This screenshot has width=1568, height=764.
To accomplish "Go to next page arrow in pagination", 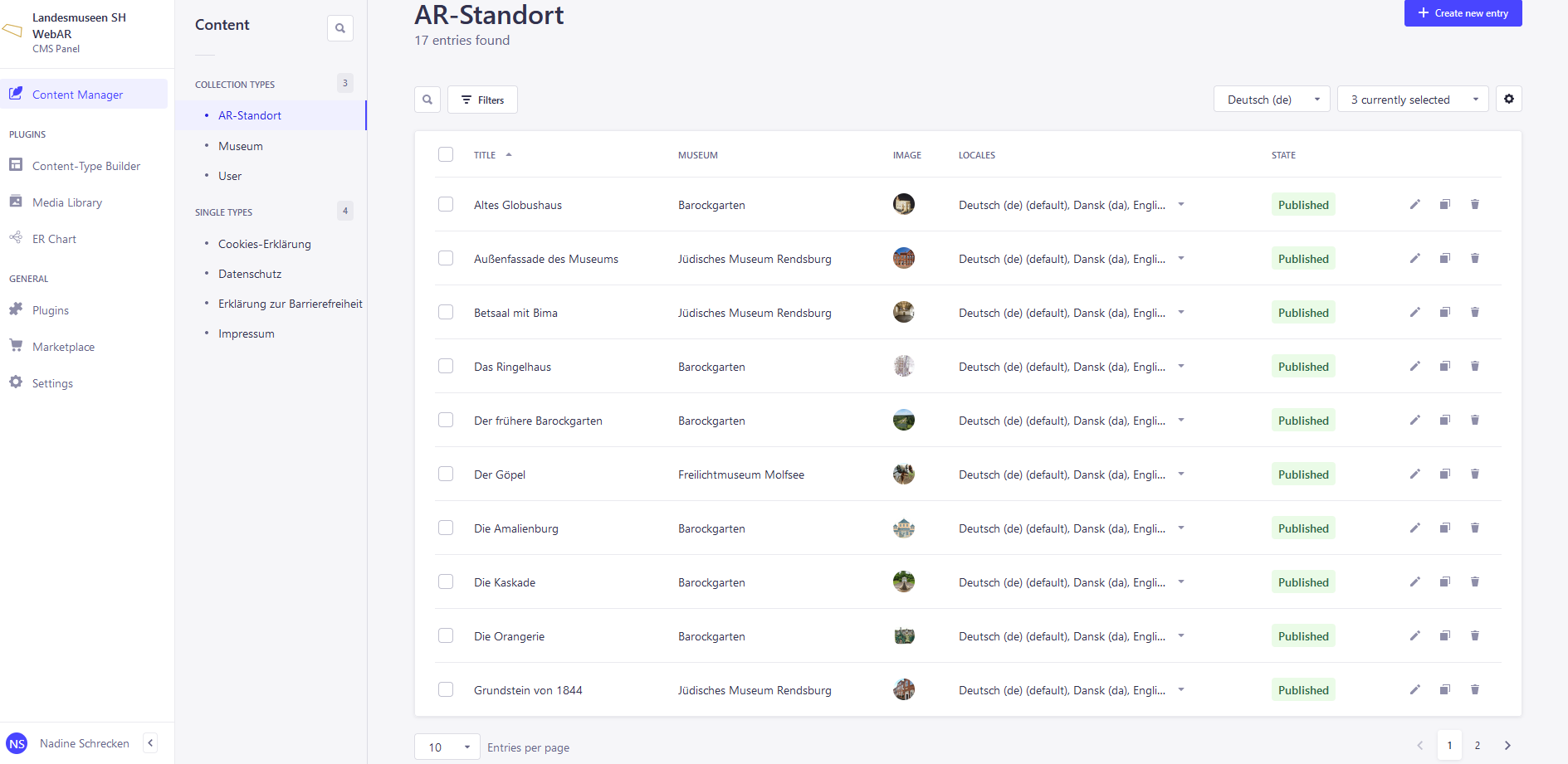I will (1507, 745).
